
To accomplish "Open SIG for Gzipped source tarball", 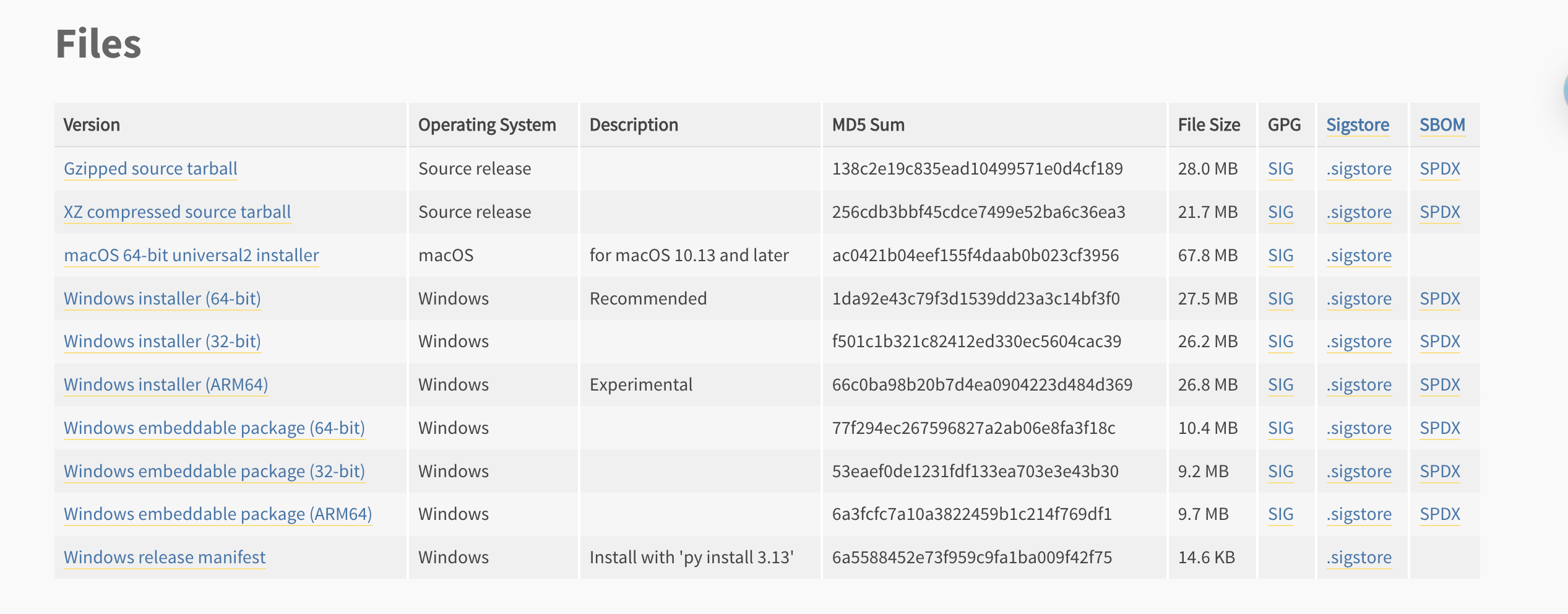I will click(1280, 168).
